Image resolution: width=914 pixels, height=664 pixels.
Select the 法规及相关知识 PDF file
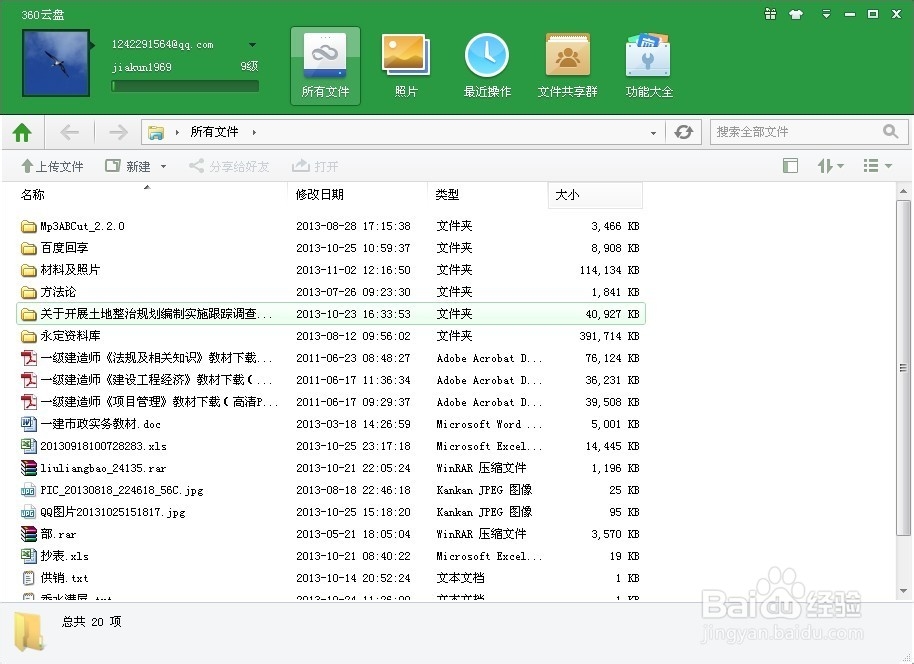click(x=331, y=358)
